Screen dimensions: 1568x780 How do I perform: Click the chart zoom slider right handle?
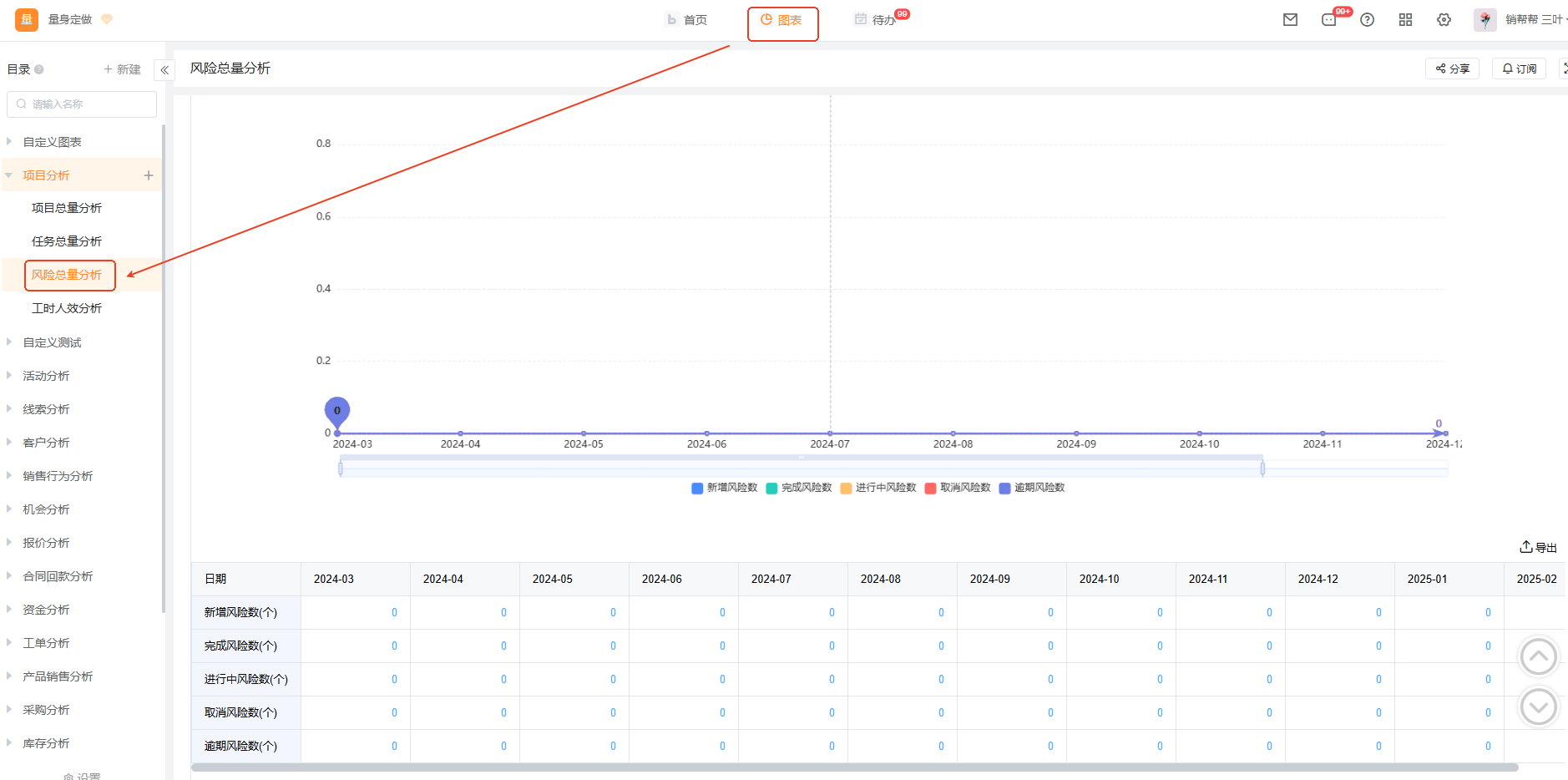[1262, 469]
